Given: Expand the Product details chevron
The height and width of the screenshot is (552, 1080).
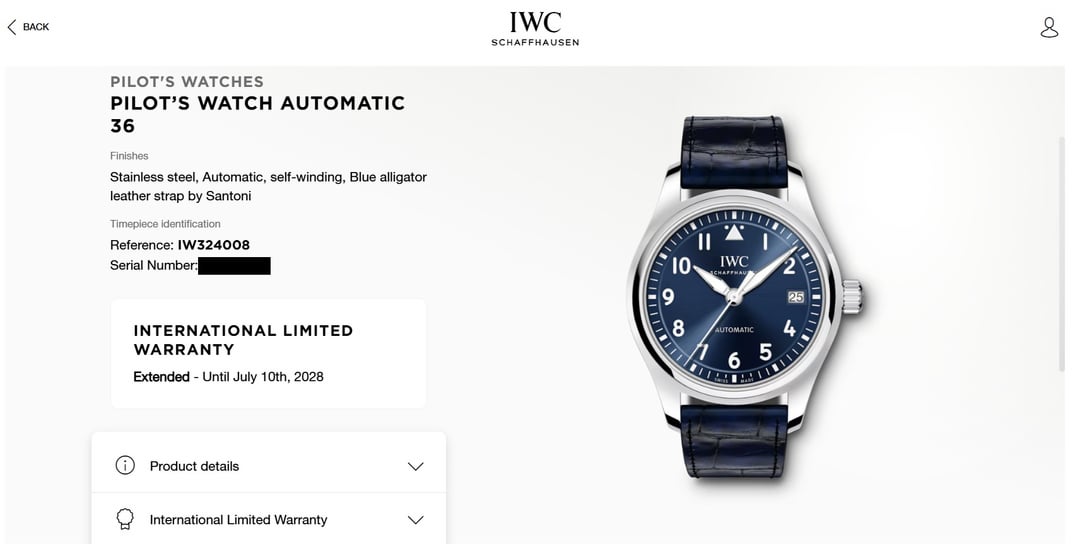Looking at the screenshot, I should tap(415, 467).
